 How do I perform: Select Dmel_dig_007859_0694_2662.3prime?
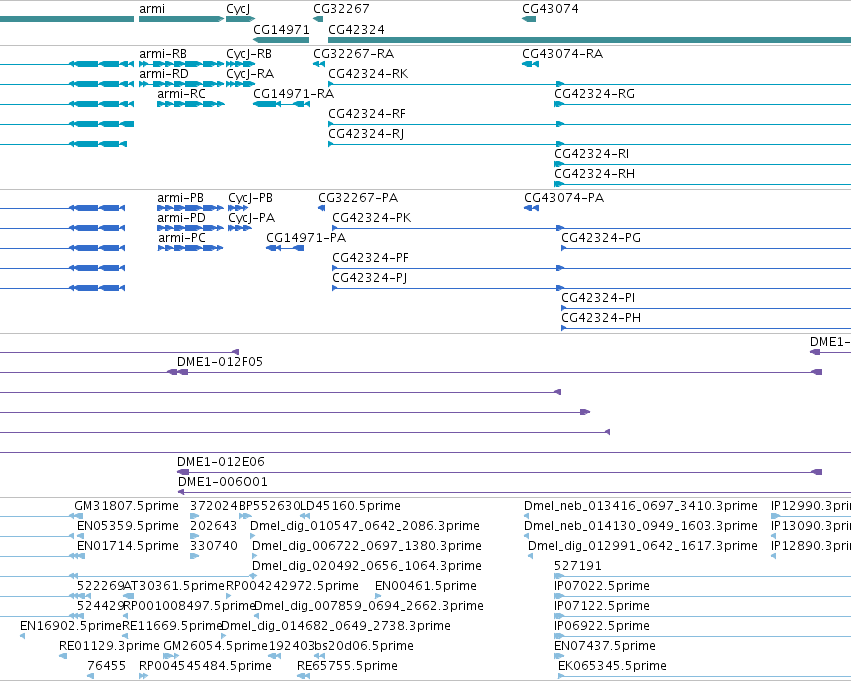369,607
